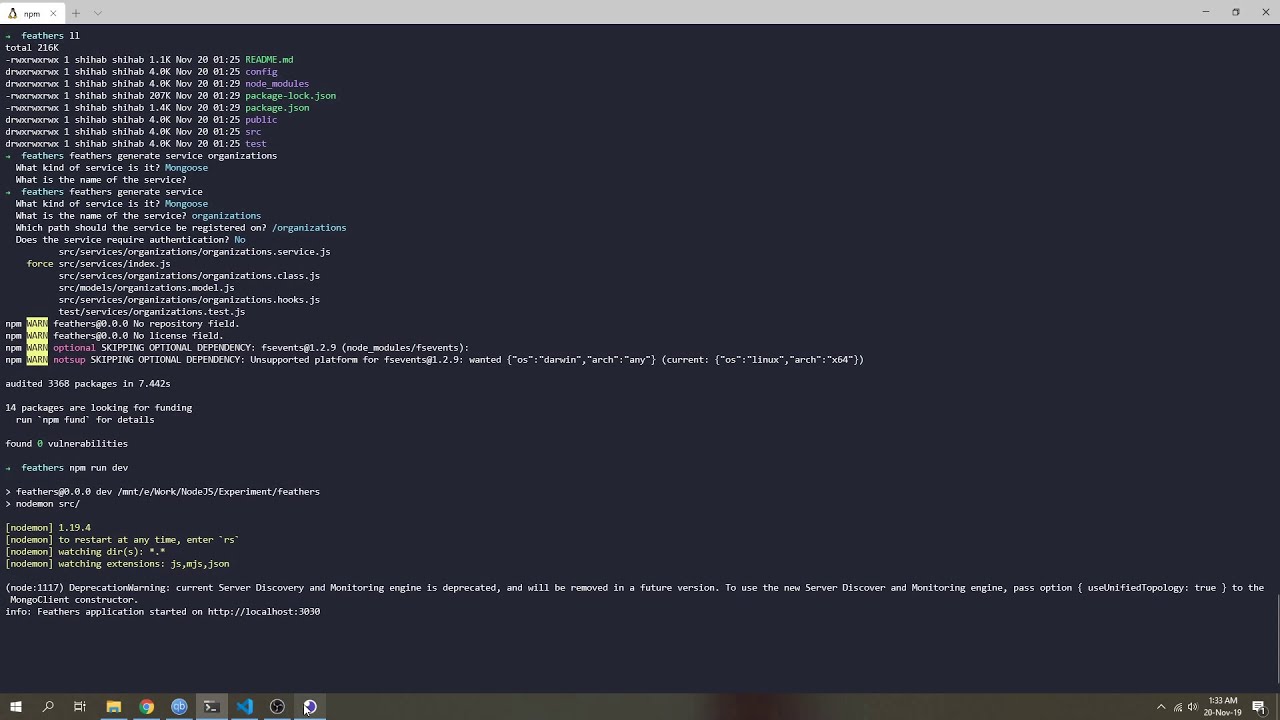The height and width of the screenshot is (720, 1280).
Task: Restore down the terminal window
Action: click(1236, 12)
